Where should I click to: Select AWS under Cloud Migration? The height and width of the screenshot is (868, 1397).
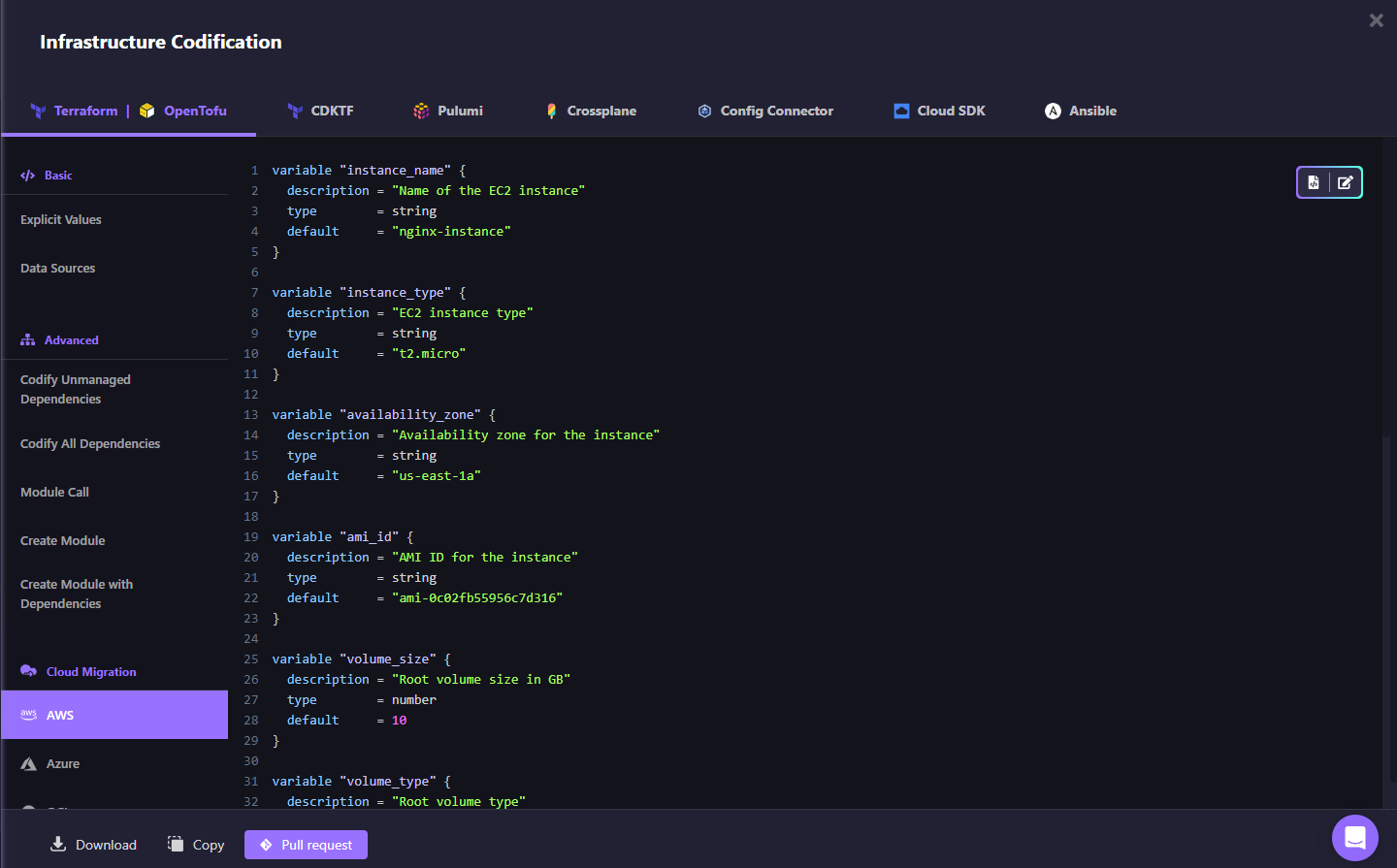click(114, 715)
